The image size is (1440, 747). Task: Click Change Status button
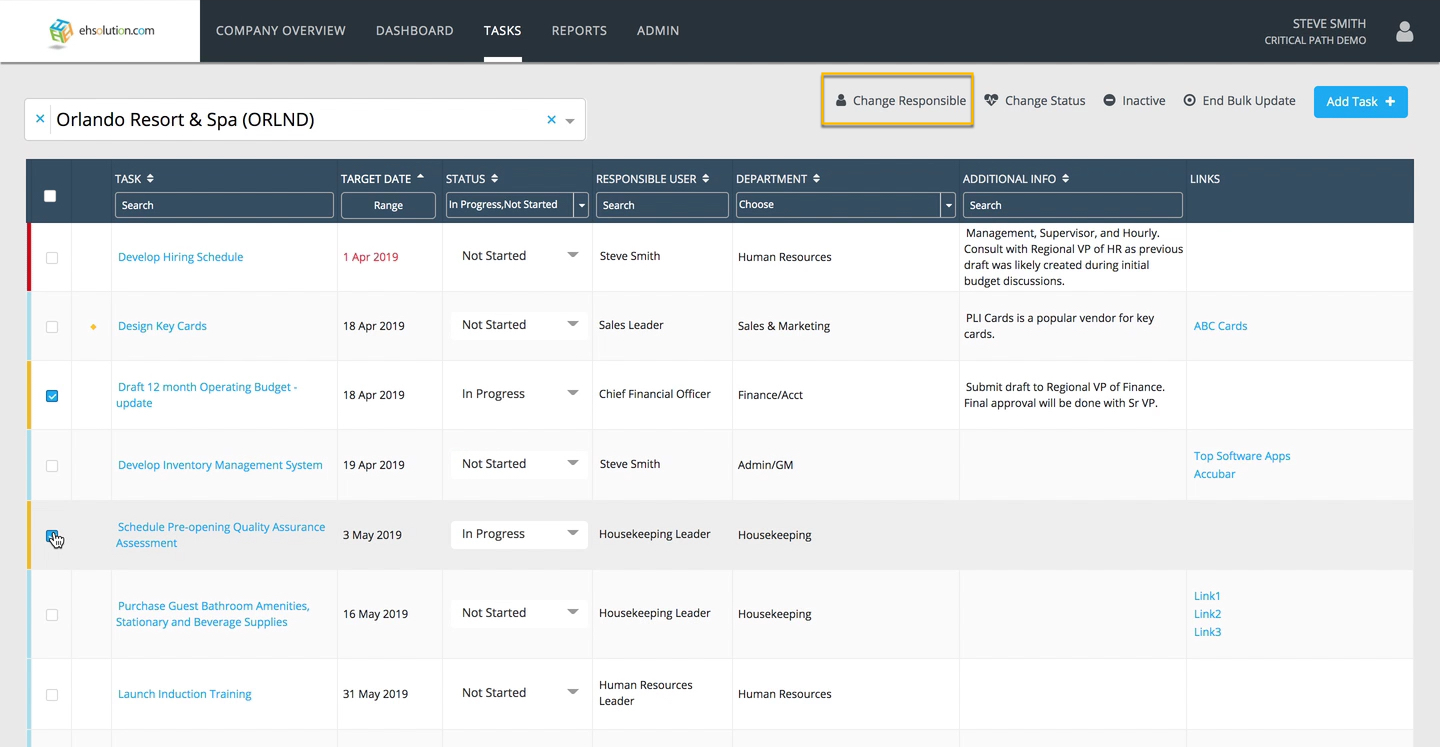coord(1035,100)
